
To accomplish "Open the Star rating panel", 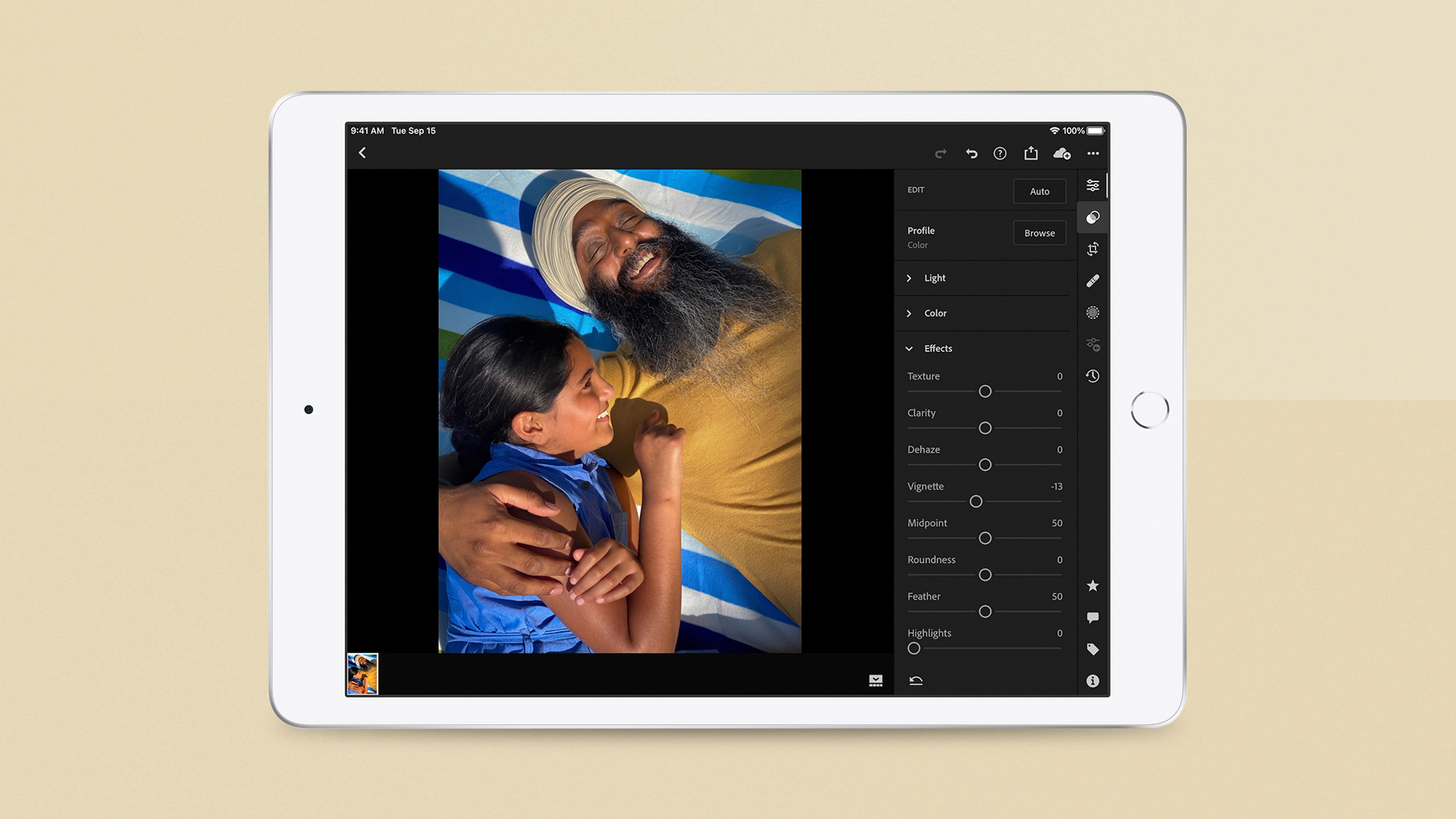I will tap(1093, 585).
